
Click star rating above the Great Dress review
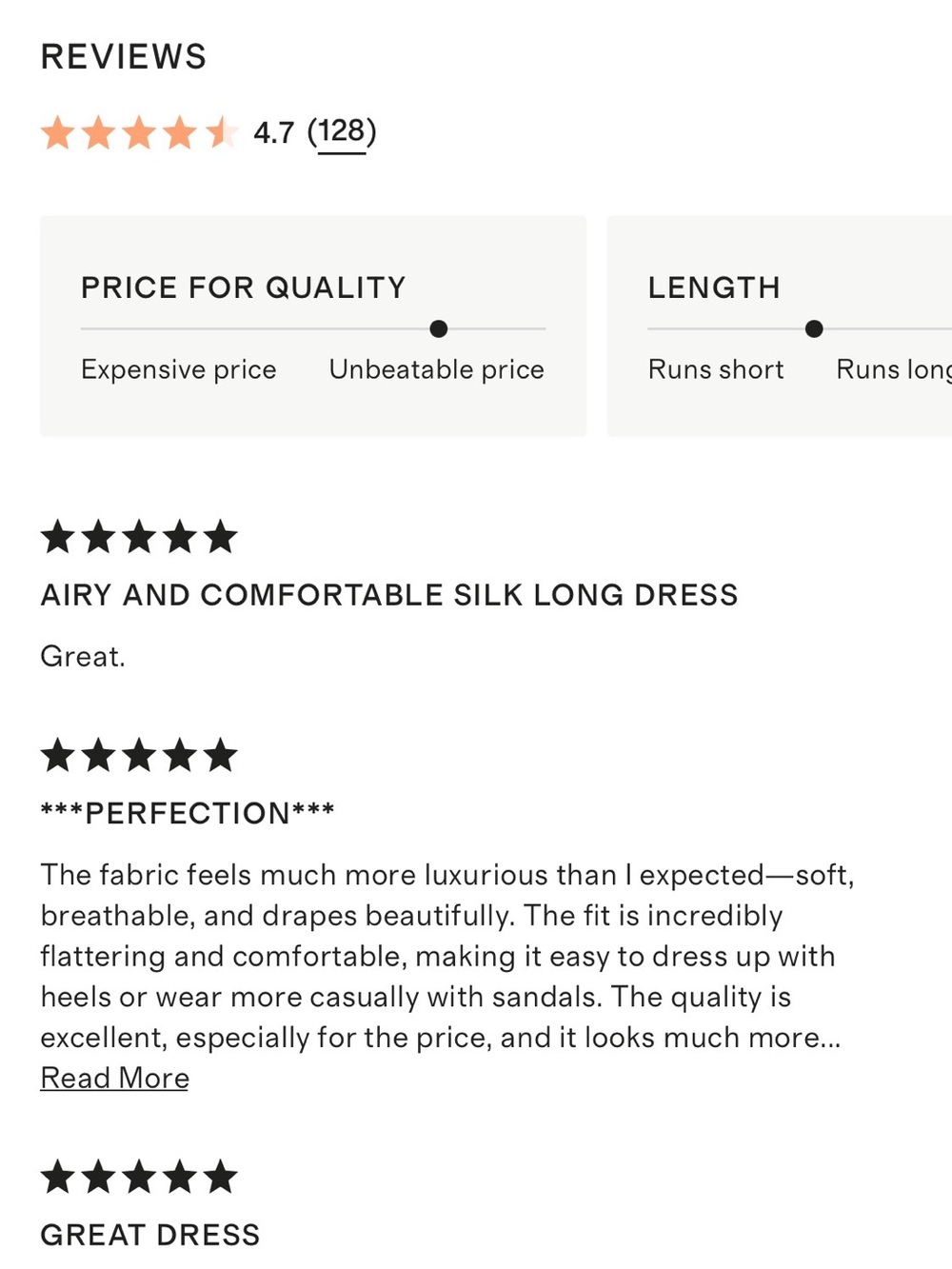pos(139,1177)
